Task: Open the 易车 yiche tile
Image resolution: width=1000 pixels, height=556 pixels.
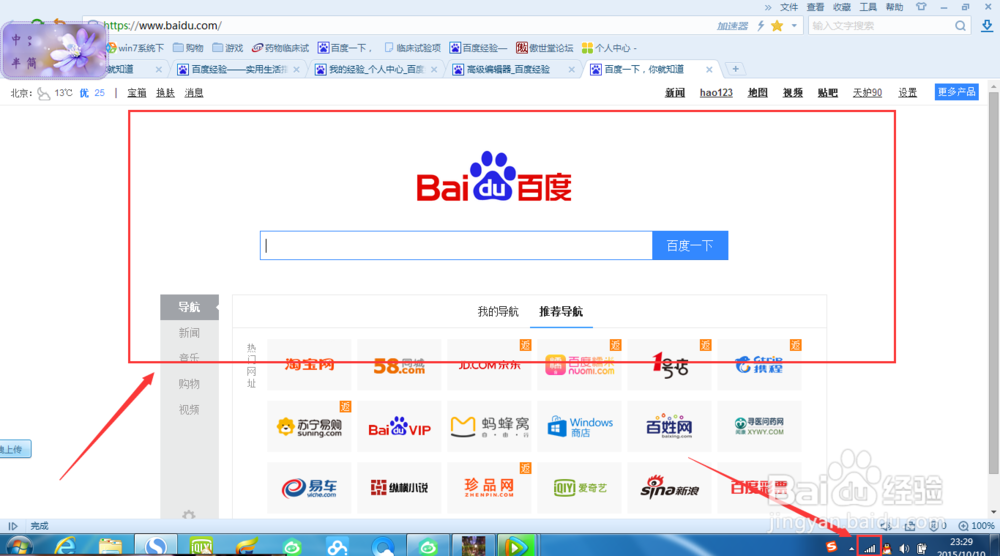Action: point(309,488)
